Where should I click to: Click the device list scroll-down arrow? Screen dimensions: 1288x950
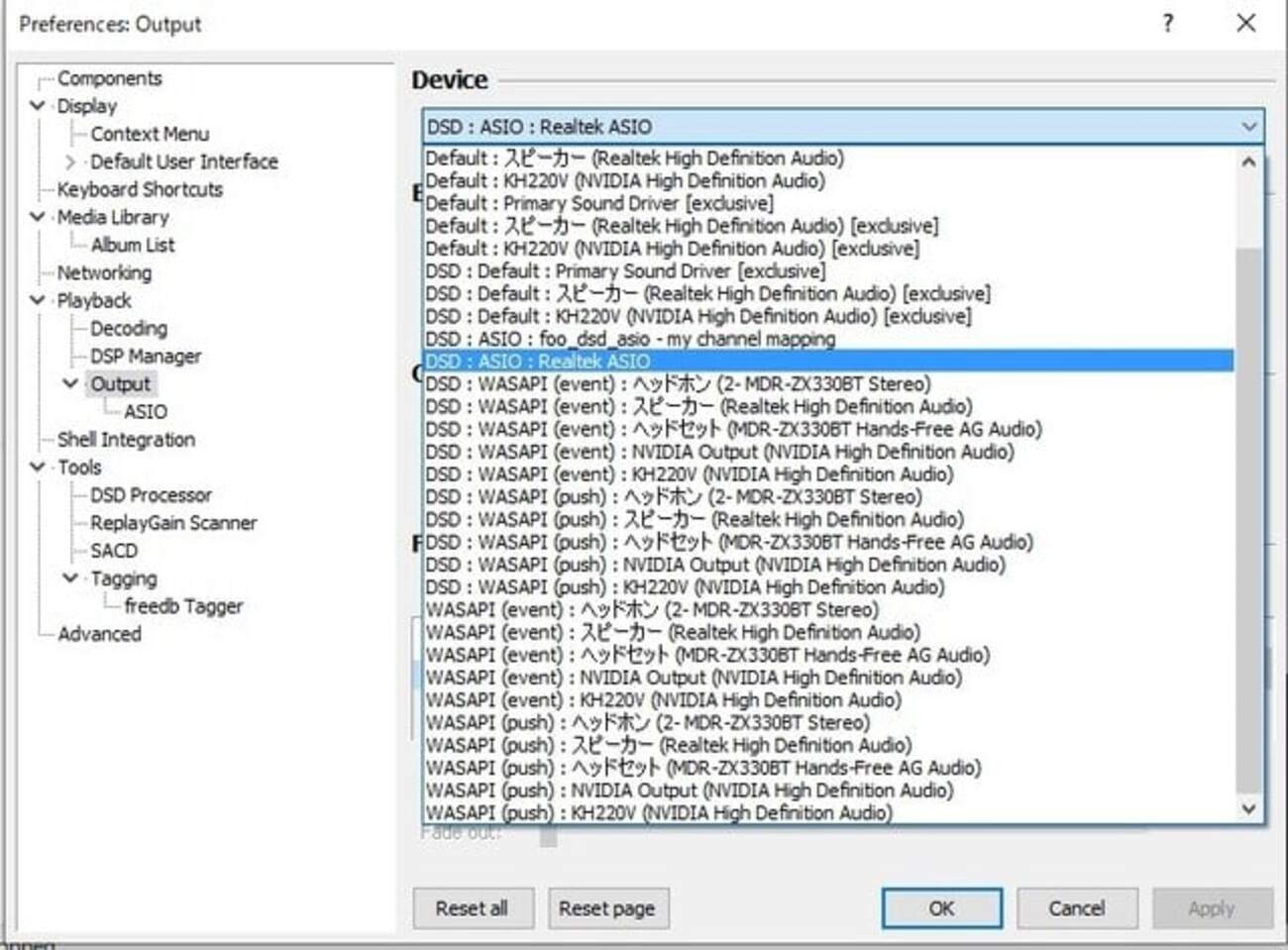1248,808
